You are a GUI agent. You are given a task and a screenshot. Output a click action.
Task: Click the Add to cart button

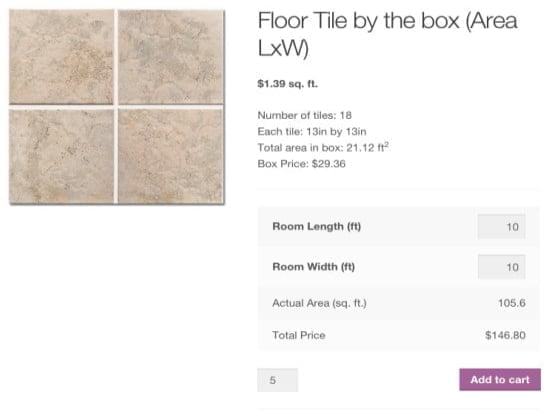(x=500, y=380)
